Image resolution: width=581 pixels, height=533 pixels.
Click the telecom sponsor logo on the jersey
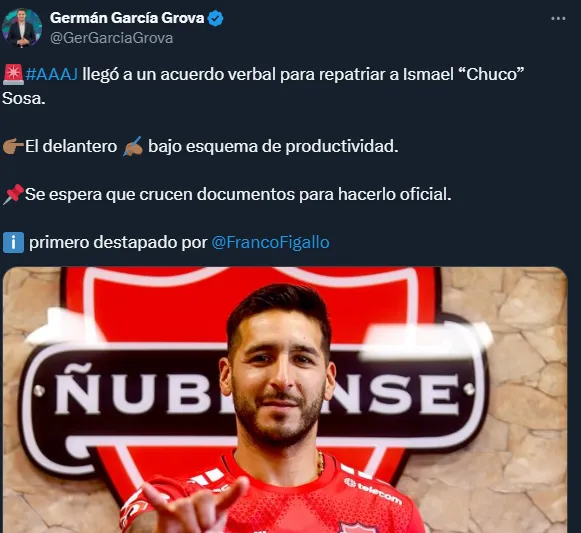[373, 491]
